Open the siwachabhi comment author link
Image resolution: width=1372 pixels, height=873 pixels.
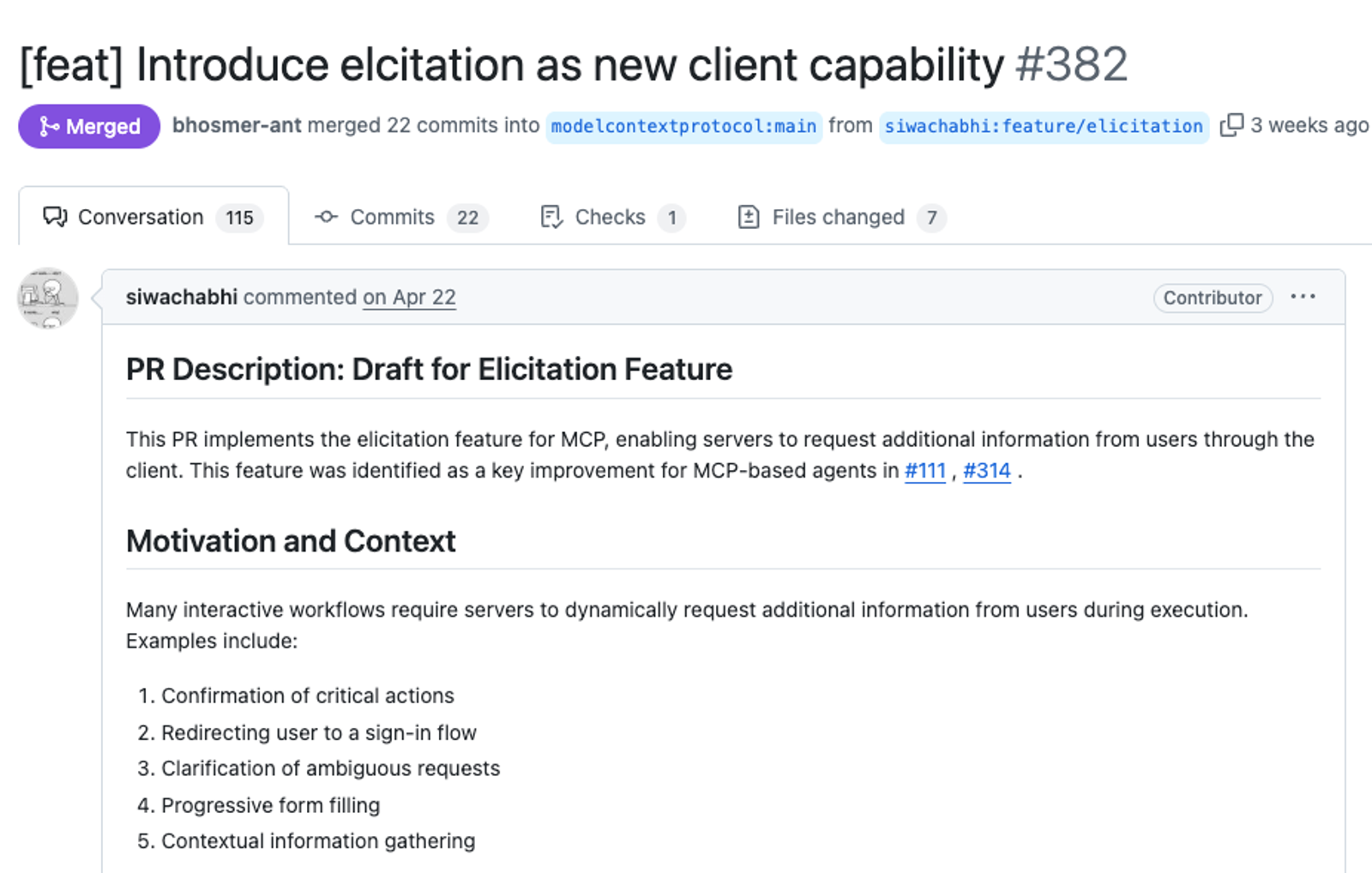point(182,297)
